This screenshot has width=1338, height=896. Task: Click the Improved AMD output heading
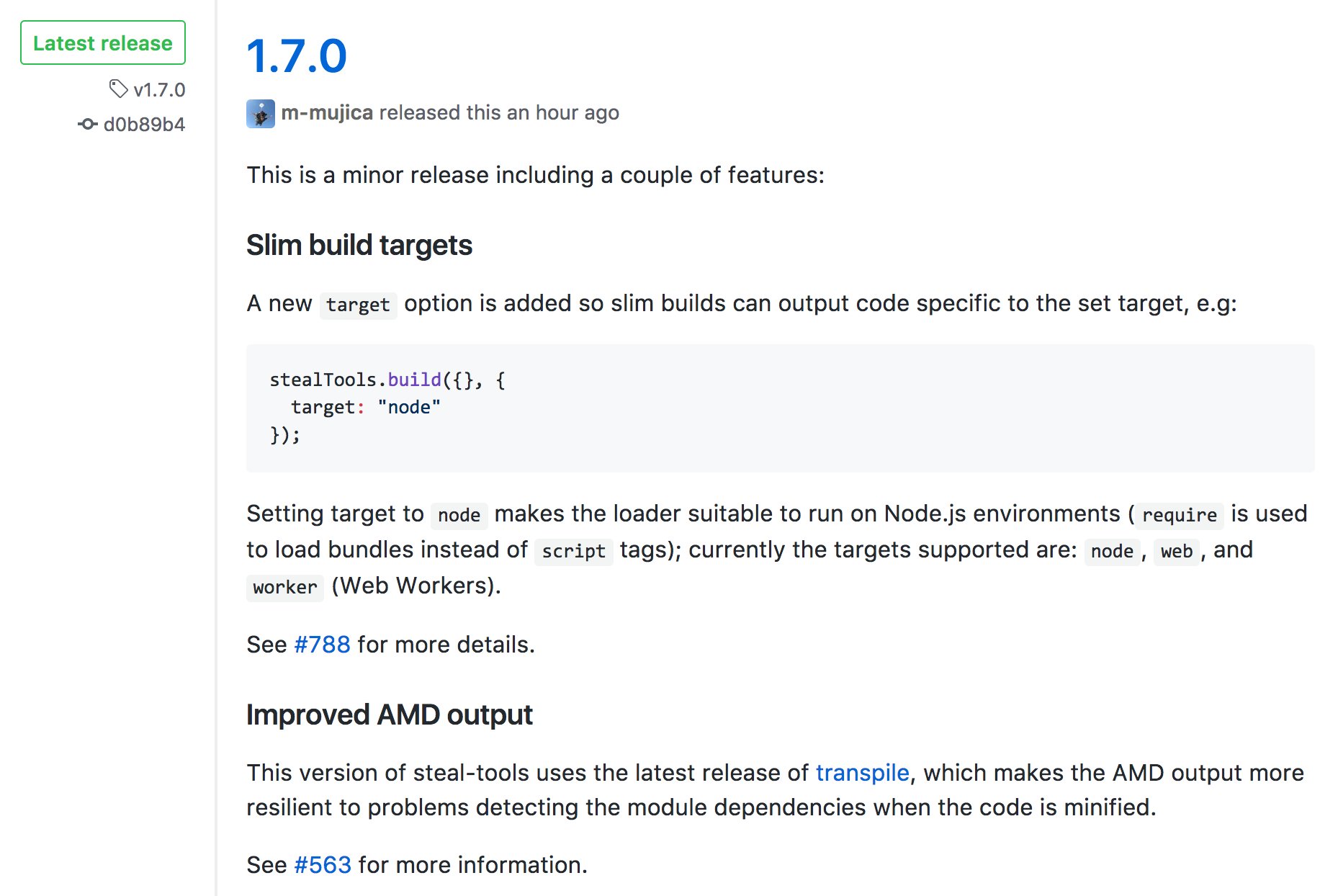coord(390,715)
